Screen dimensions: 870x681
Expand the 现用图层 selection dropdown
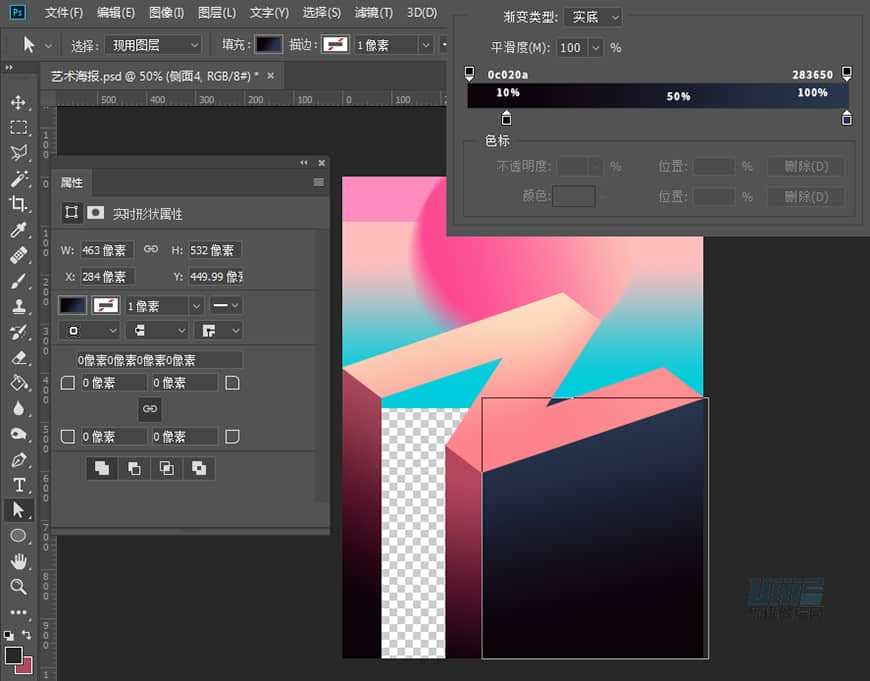pos(152,45)
